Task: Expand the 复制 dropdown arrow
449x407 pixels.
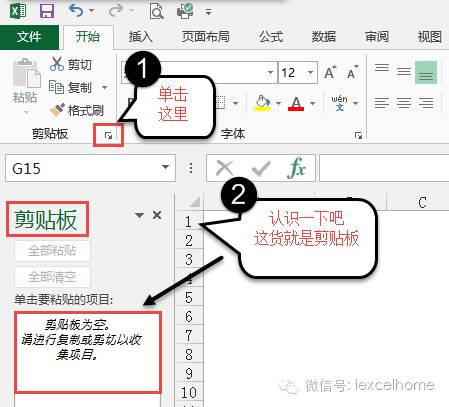Action: tap(105, 88)
